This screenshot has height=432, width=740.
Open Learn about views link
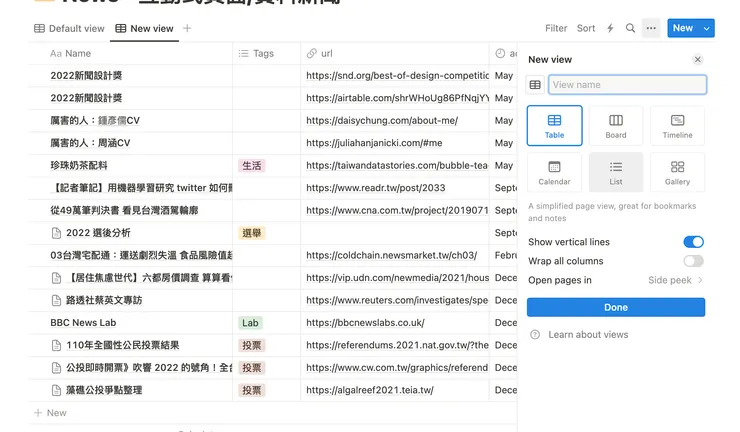point(588,335)
